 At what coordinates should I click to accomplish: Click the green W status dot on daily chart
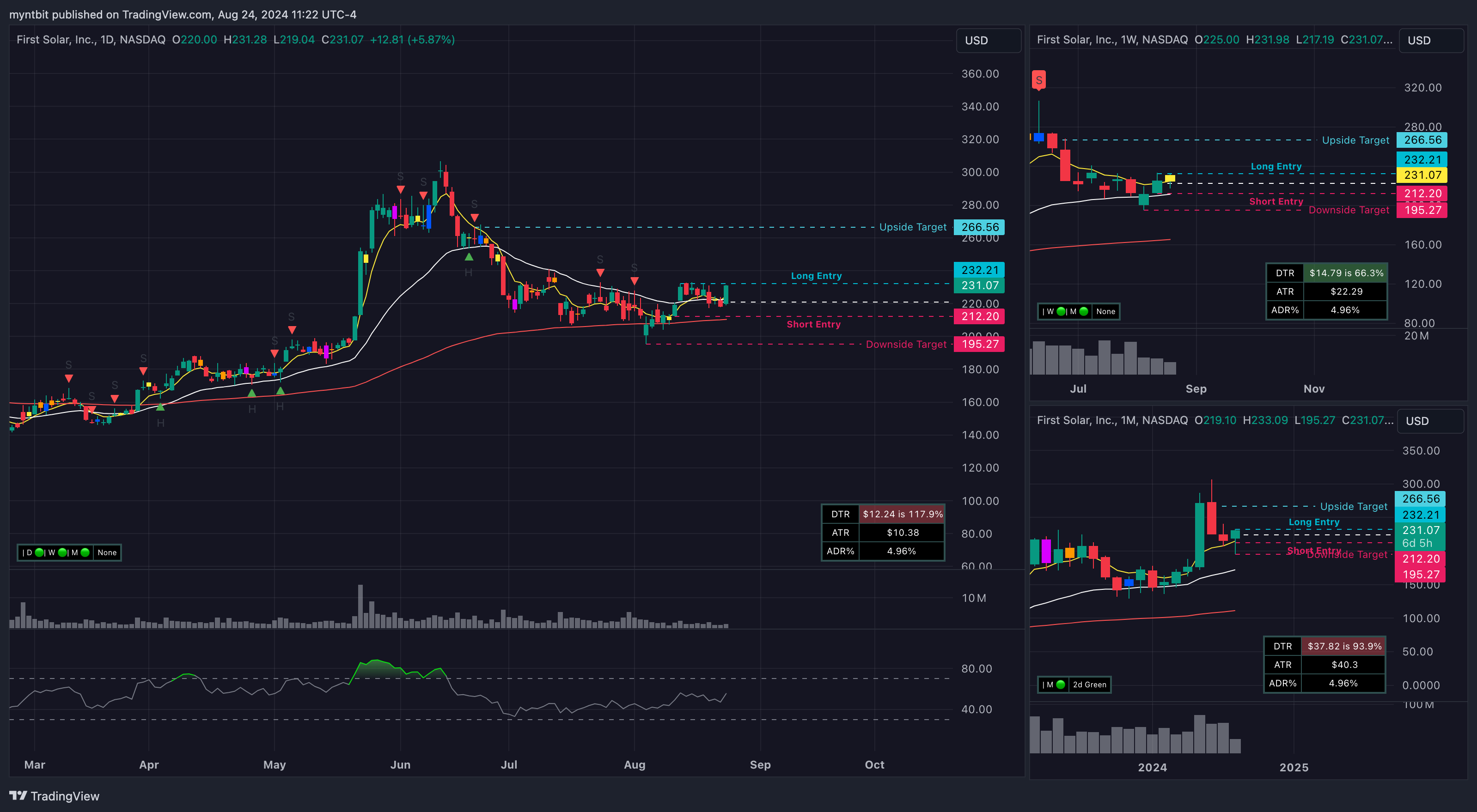point(62,552)
